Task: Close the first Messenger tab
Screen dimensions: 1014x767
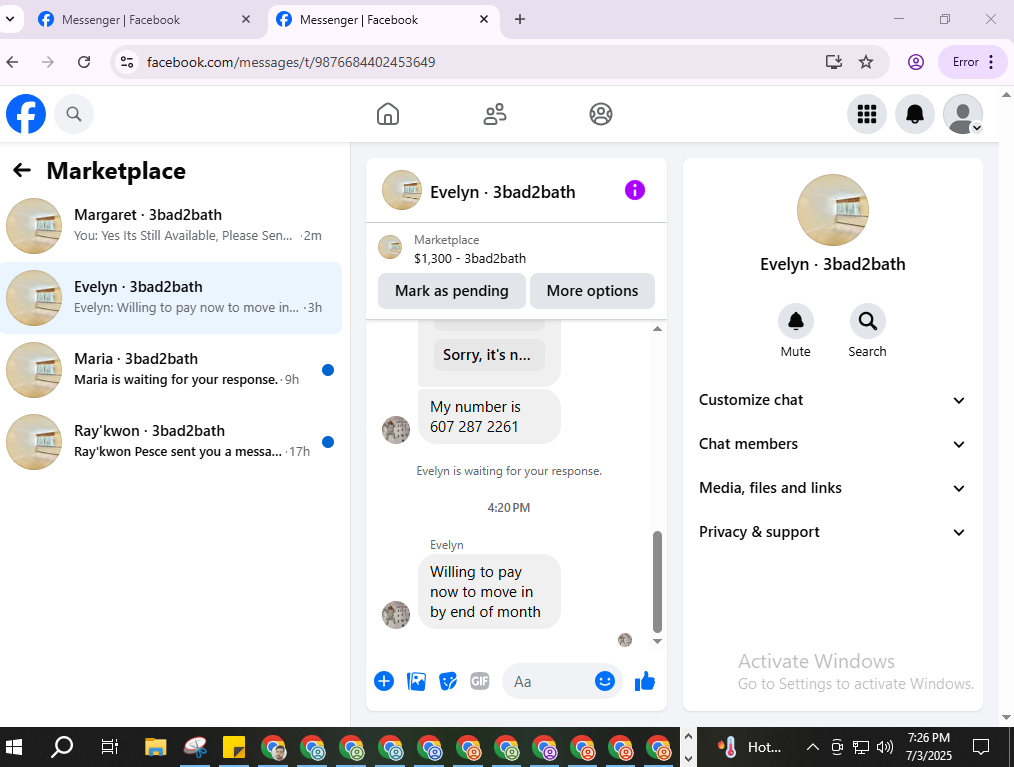Action: [246, 19]
